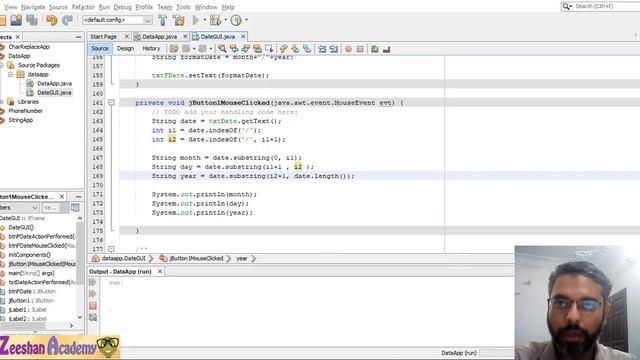This screenshot has height=360, width=640.
Task: Switch to the Start Page tab
Action: pyautogui.click(x=103, y=37)
